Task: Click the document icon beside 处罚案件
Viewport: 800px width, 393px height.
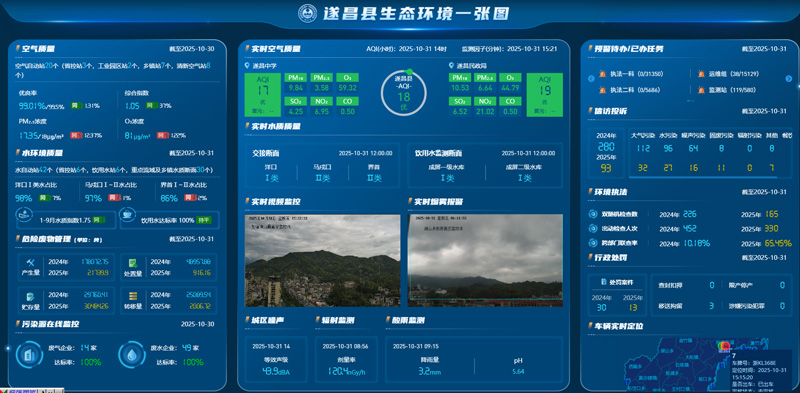Action: (605, 282)
